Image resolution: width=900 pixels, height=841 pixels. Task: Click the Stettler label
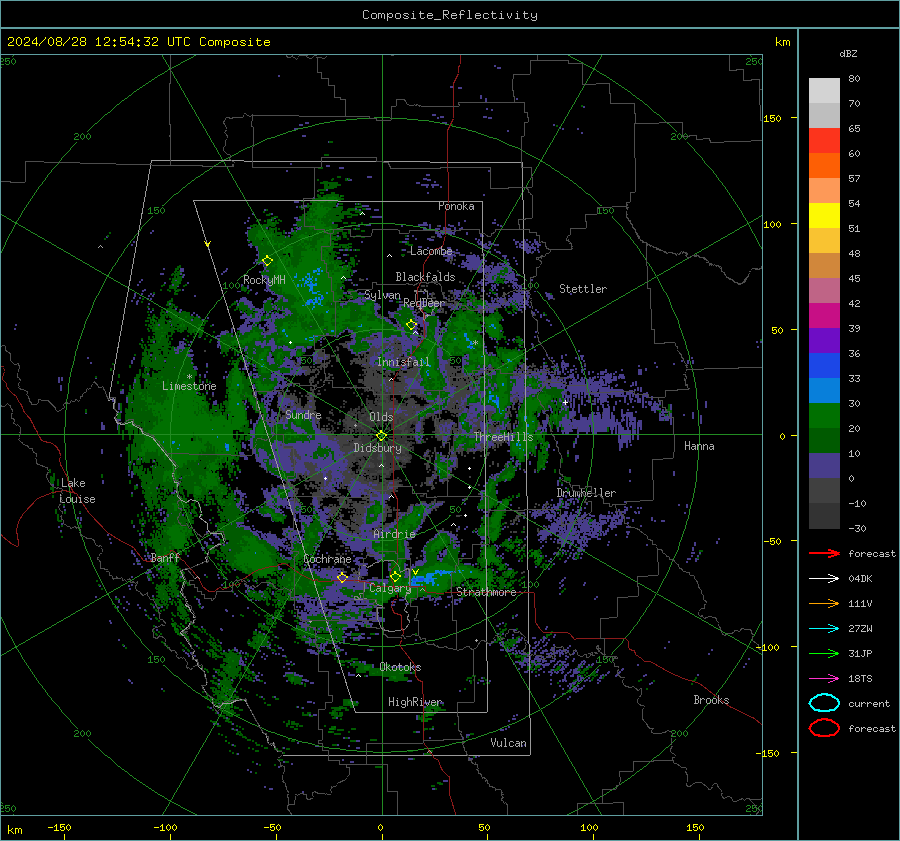pyautogui.click(x=583, y=289)
